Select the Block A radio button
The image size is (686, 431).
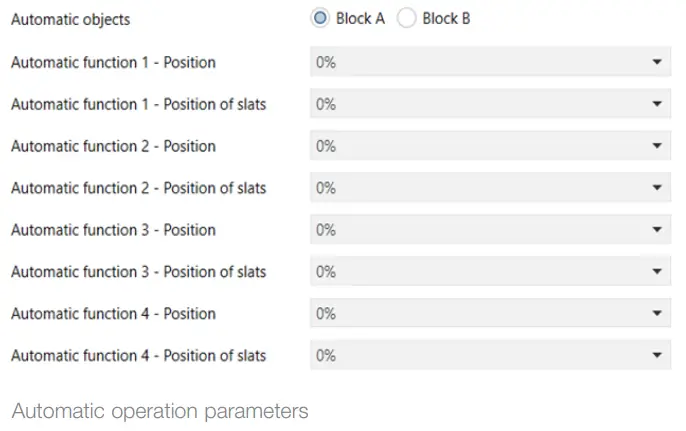320,19
